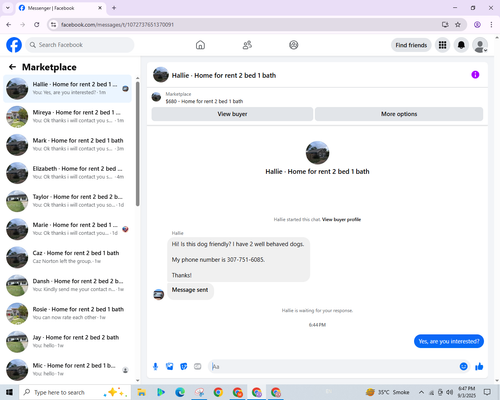Screen dimensions: 500x400
Task: Open the taskbar clock and date
Action: (467, 392)
